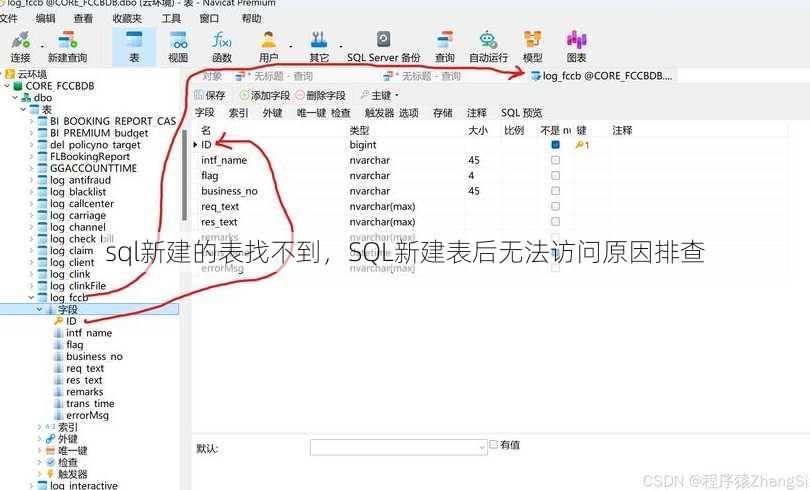Click 添加字段 add field button
The width and height of the screenshot is (810, 490).
264,95
